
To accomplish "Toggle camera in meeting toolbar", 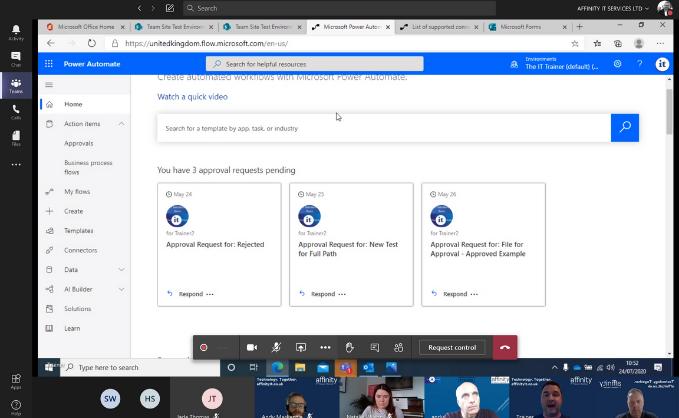I will [252, 347].
